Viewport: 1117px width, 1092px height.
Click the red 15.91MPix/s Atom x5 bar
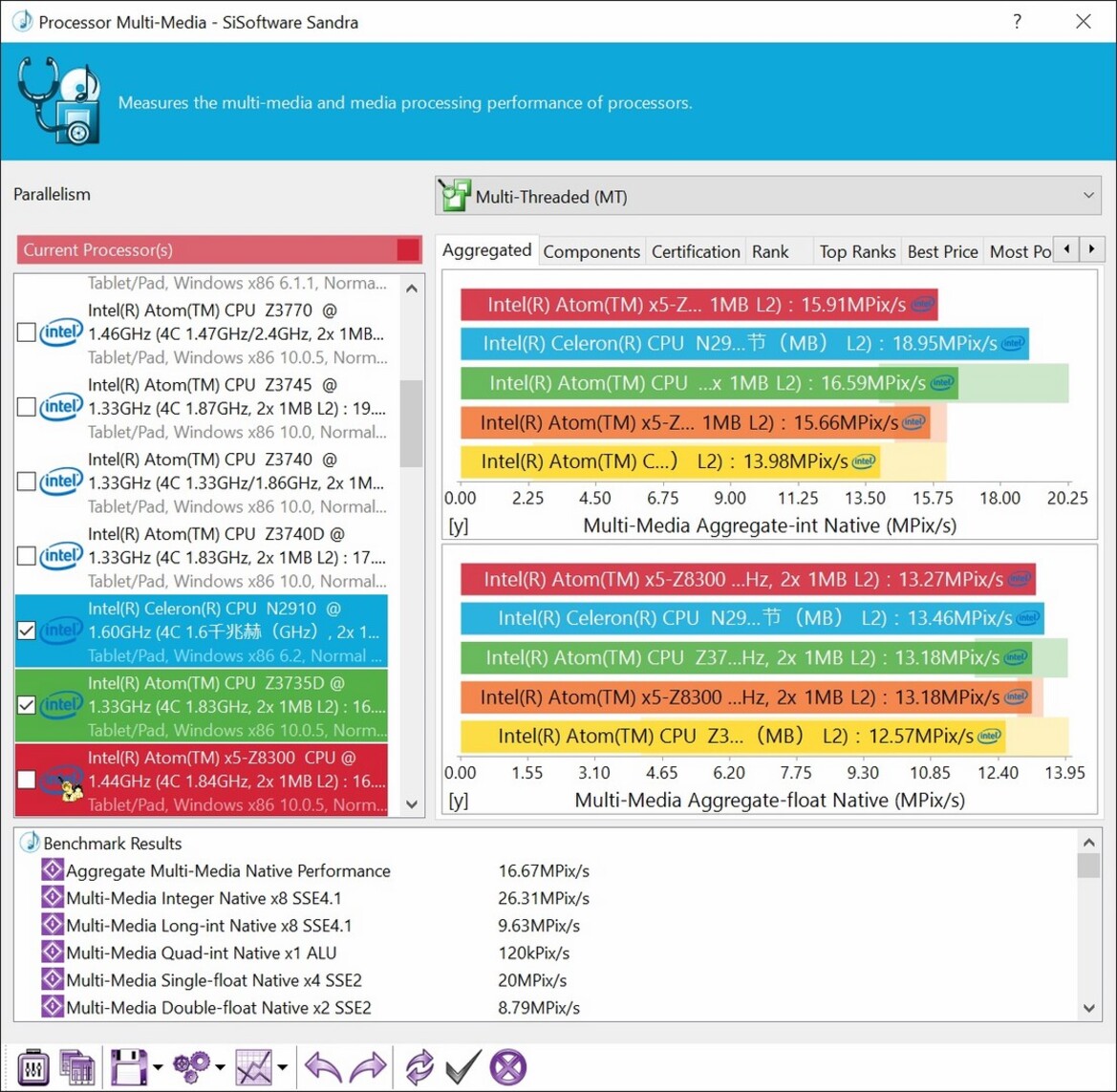[x=698, y=305]
